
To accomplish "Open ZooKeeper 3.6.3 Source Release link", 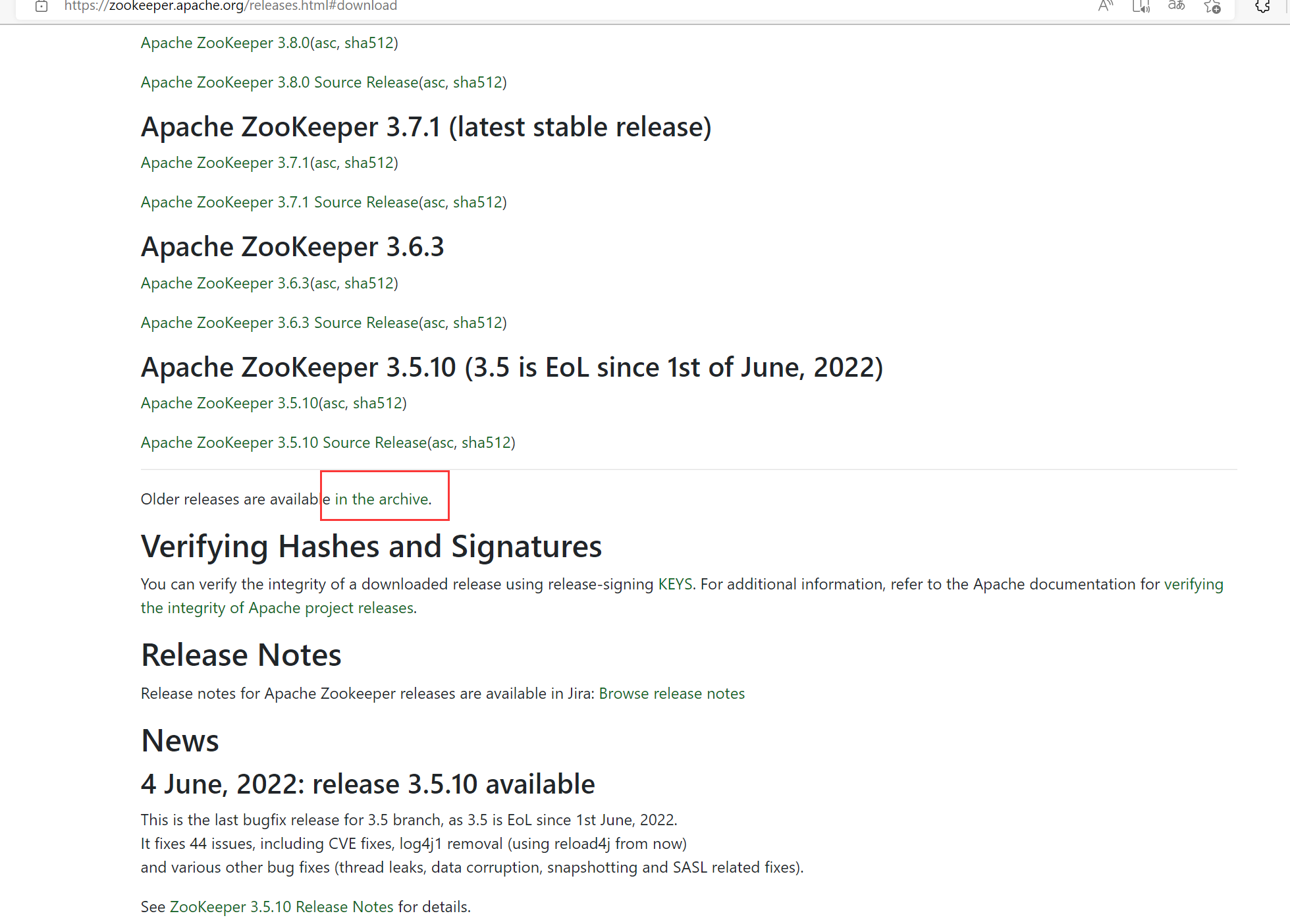I will (279, 323).
